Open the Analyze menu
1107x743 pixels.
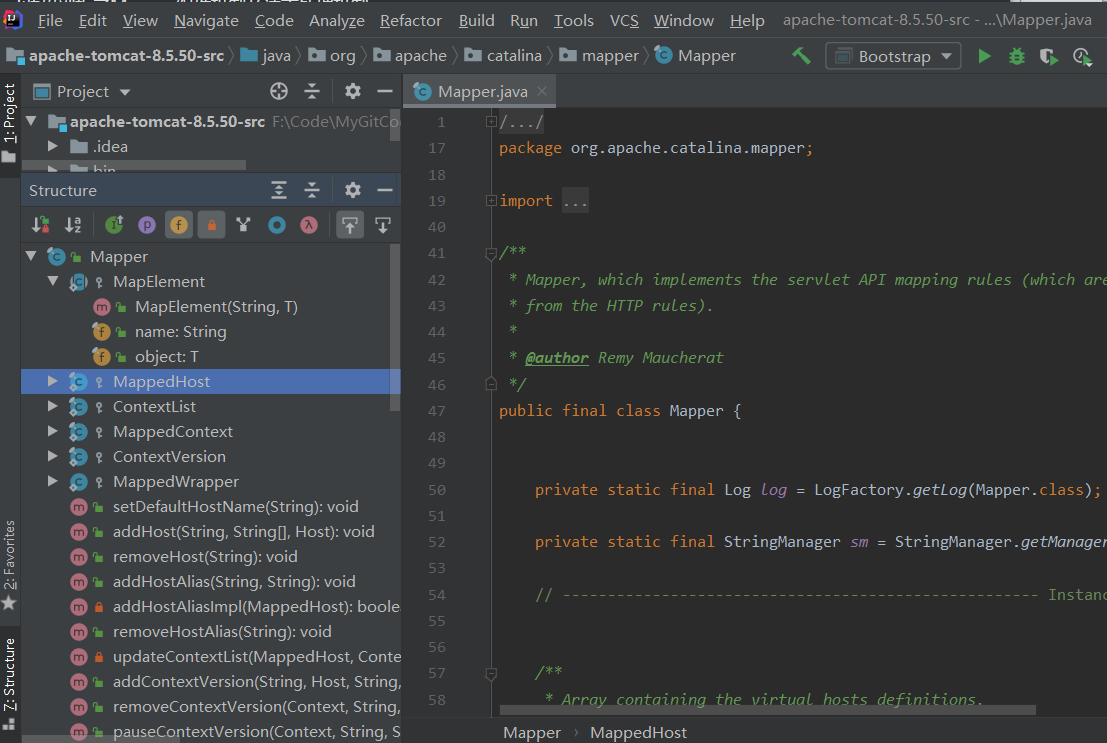(x=337, y=20)
